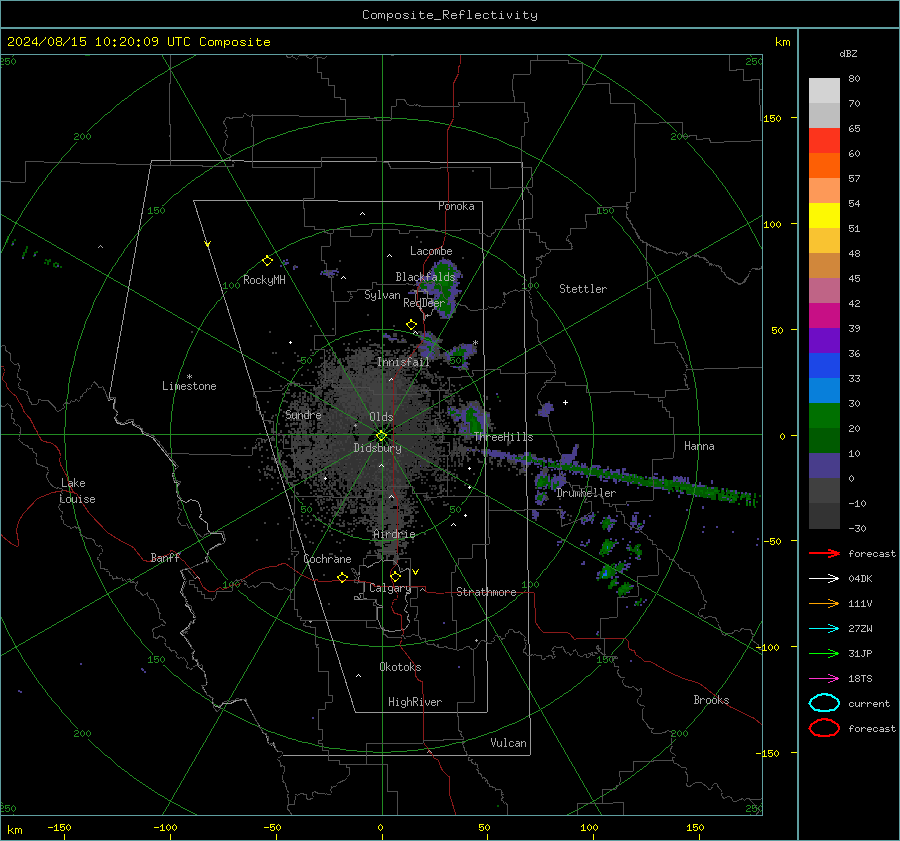Click the -50 tick on right km axis
This screenshot has width=900, height=841.
(773, 541)
